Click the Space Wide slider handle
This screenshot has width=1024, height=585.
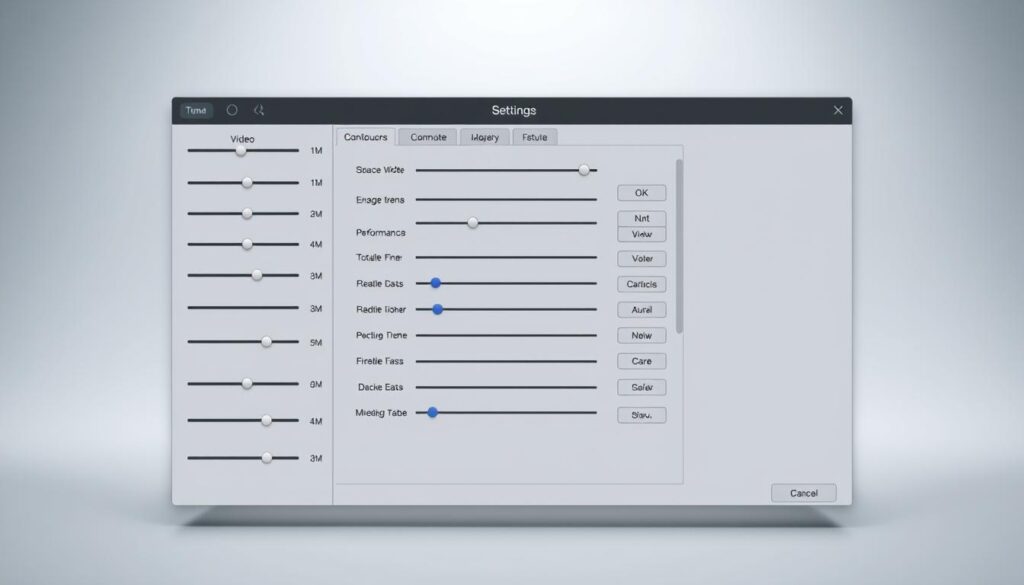click(x=584, y=170)
